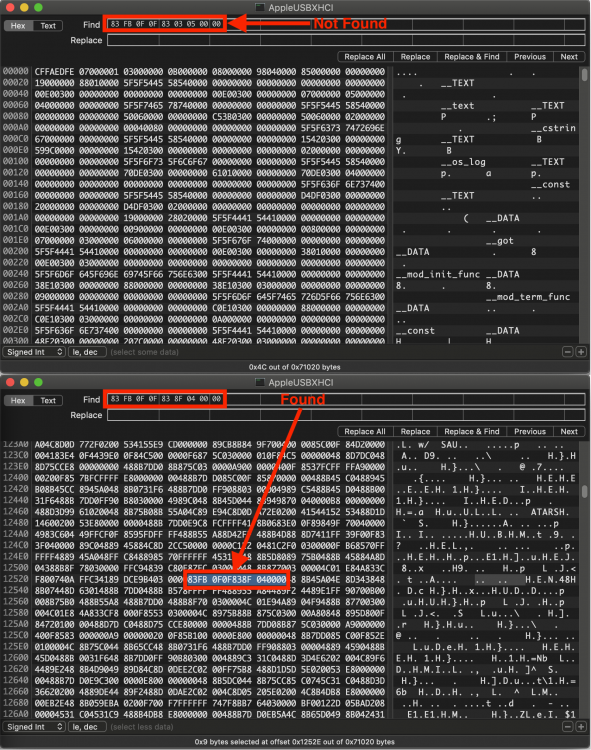The width and height of the screenshot is (591, 750).
Task: Focus Find field in top window
Action: tap(346, 24)
